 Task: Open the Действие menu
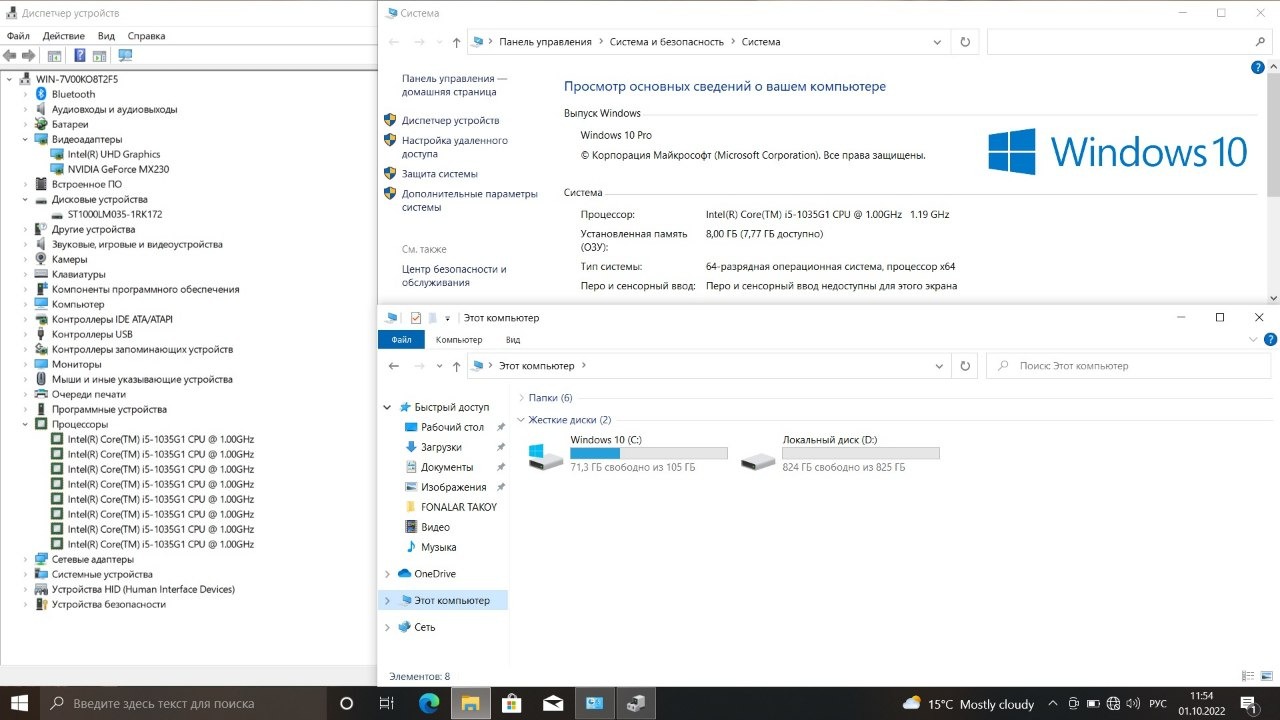[x=63, y=36]
